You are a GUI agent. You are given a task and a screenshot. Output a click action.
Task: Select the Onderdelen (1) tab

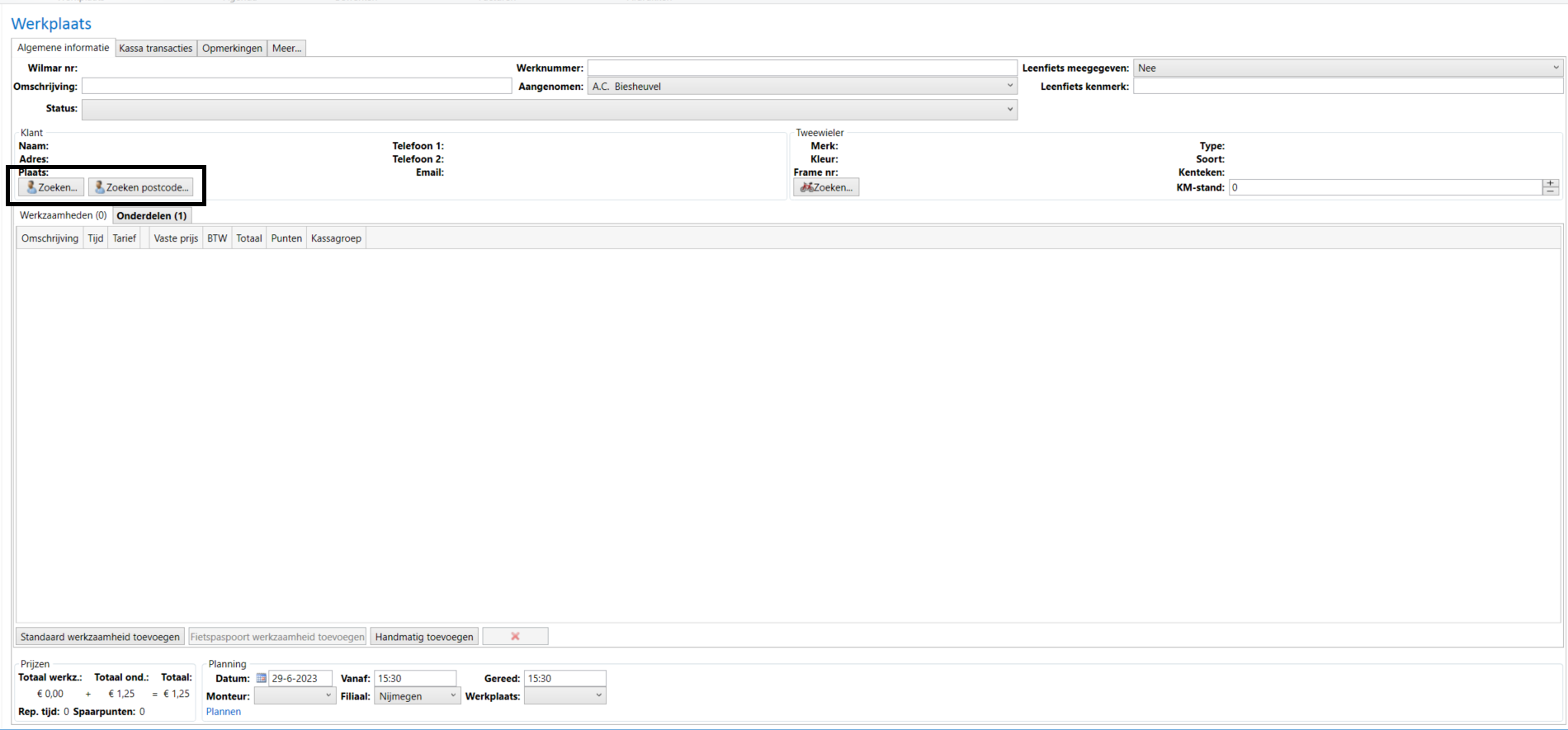(152, 215)
